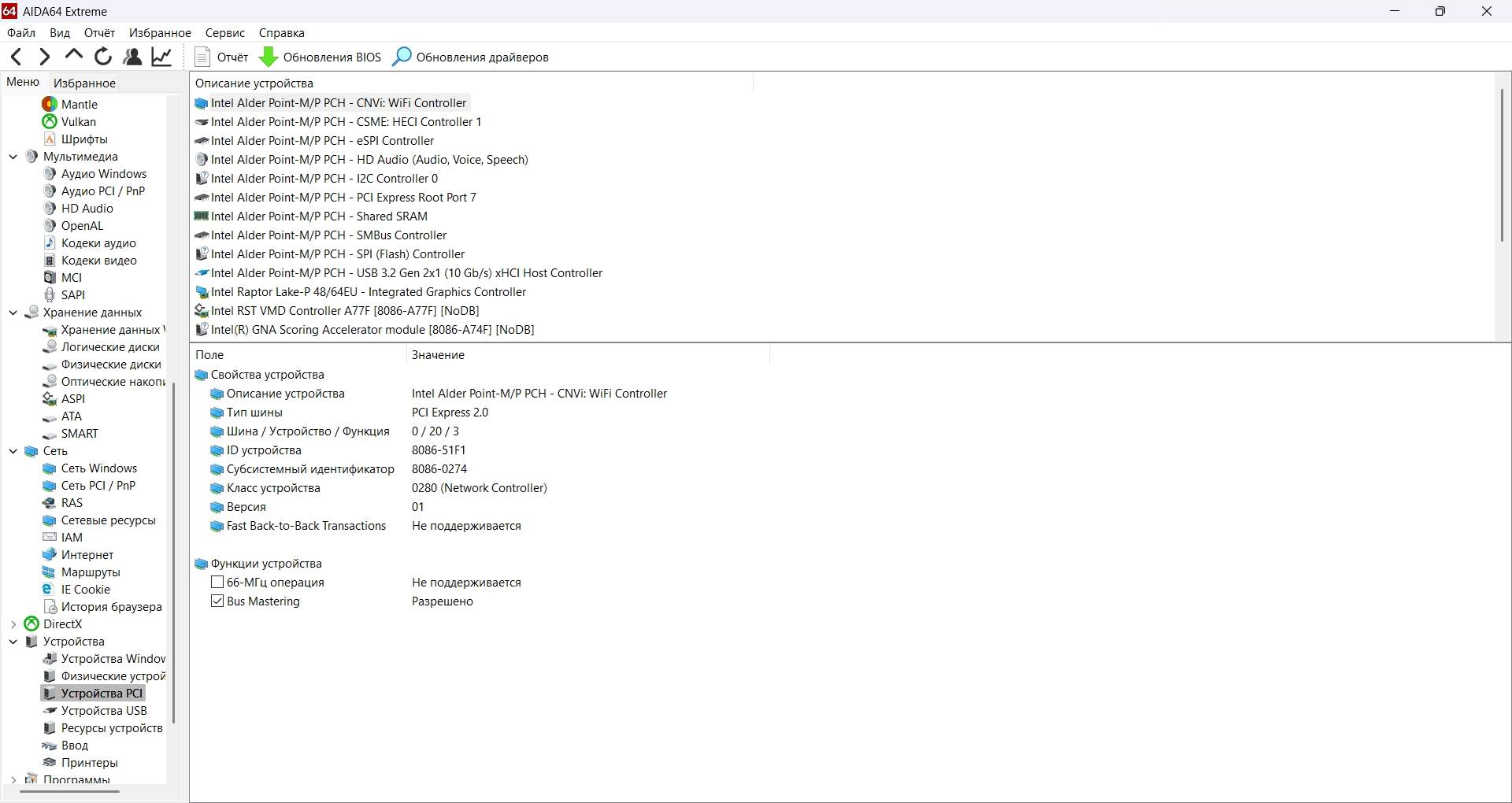Collapse the Хранение данных tree node
The height and width of the screenshot is (803, 1512).
tap(13, 313)
